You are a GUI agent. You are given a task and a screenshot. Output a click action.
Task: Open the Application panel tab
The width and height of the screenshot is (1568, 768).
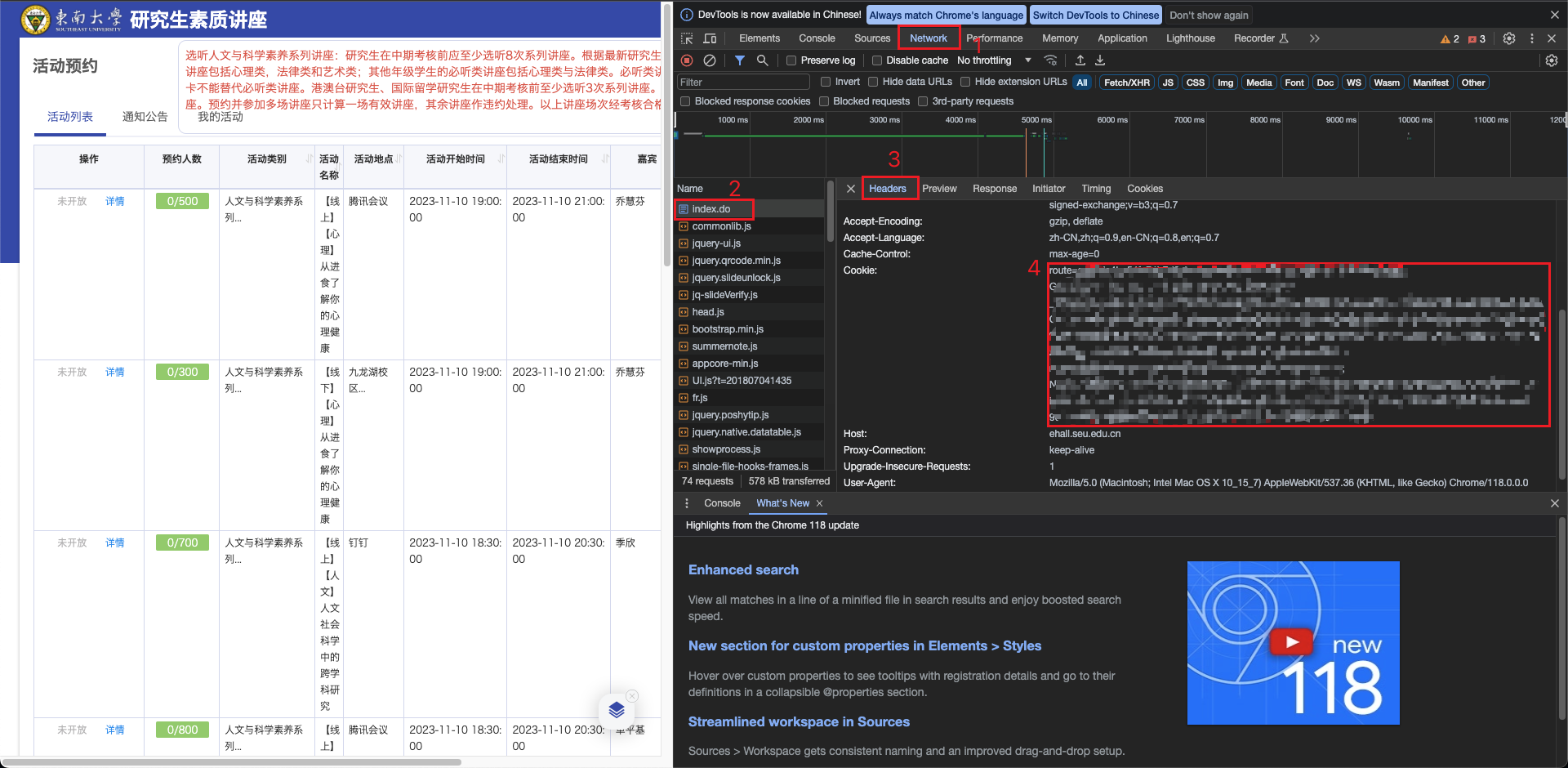(1122, 38)
